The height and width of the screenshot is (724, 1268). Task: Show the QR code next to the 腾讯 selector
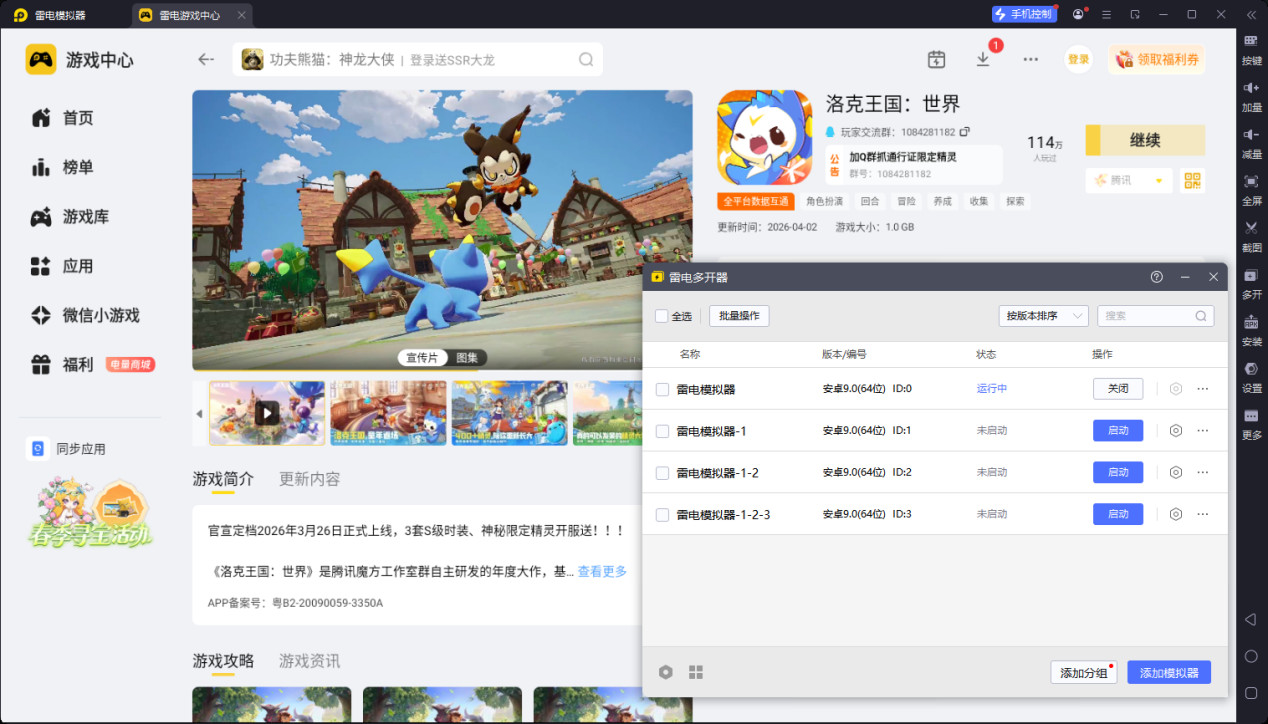click(1191, 180)
